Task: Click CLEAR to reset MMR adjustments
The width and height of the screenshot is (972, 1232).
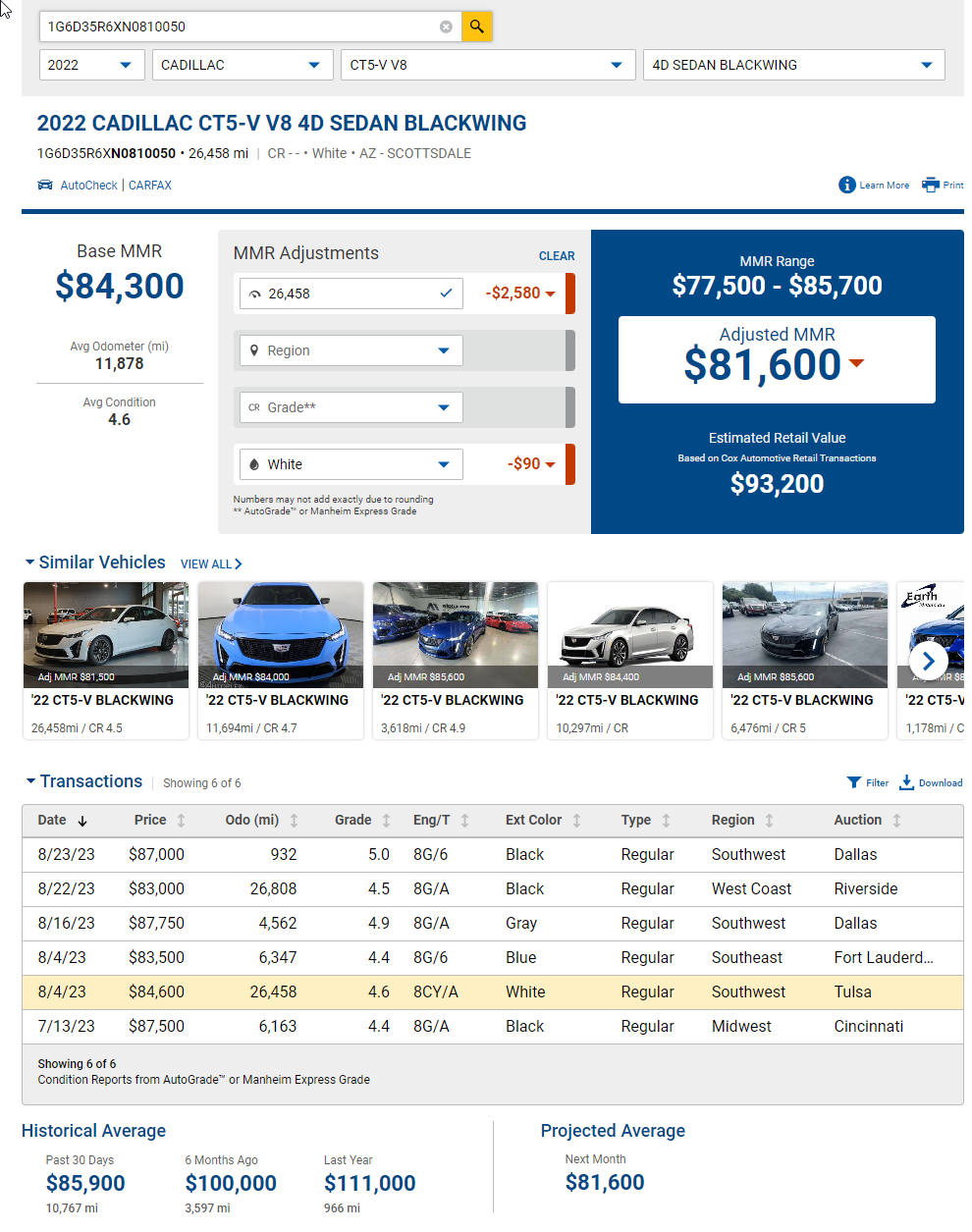Action: 557,256
